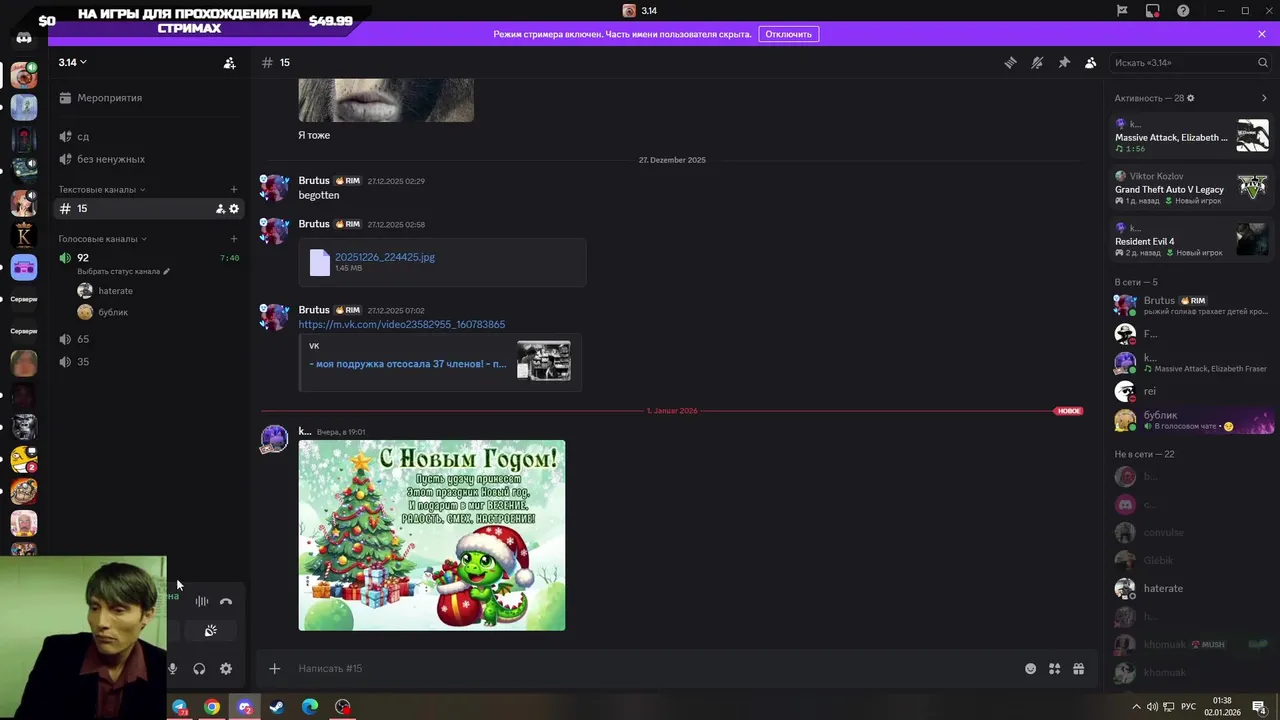Open Discord direct messages home icon
1280x720 pixels.
point(24,38)
